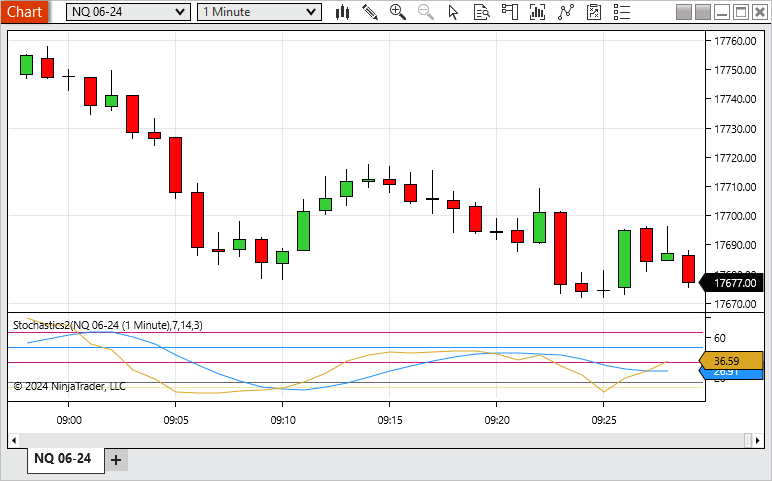
Task: Open the Indicators icon
Action: coord(566,12)
